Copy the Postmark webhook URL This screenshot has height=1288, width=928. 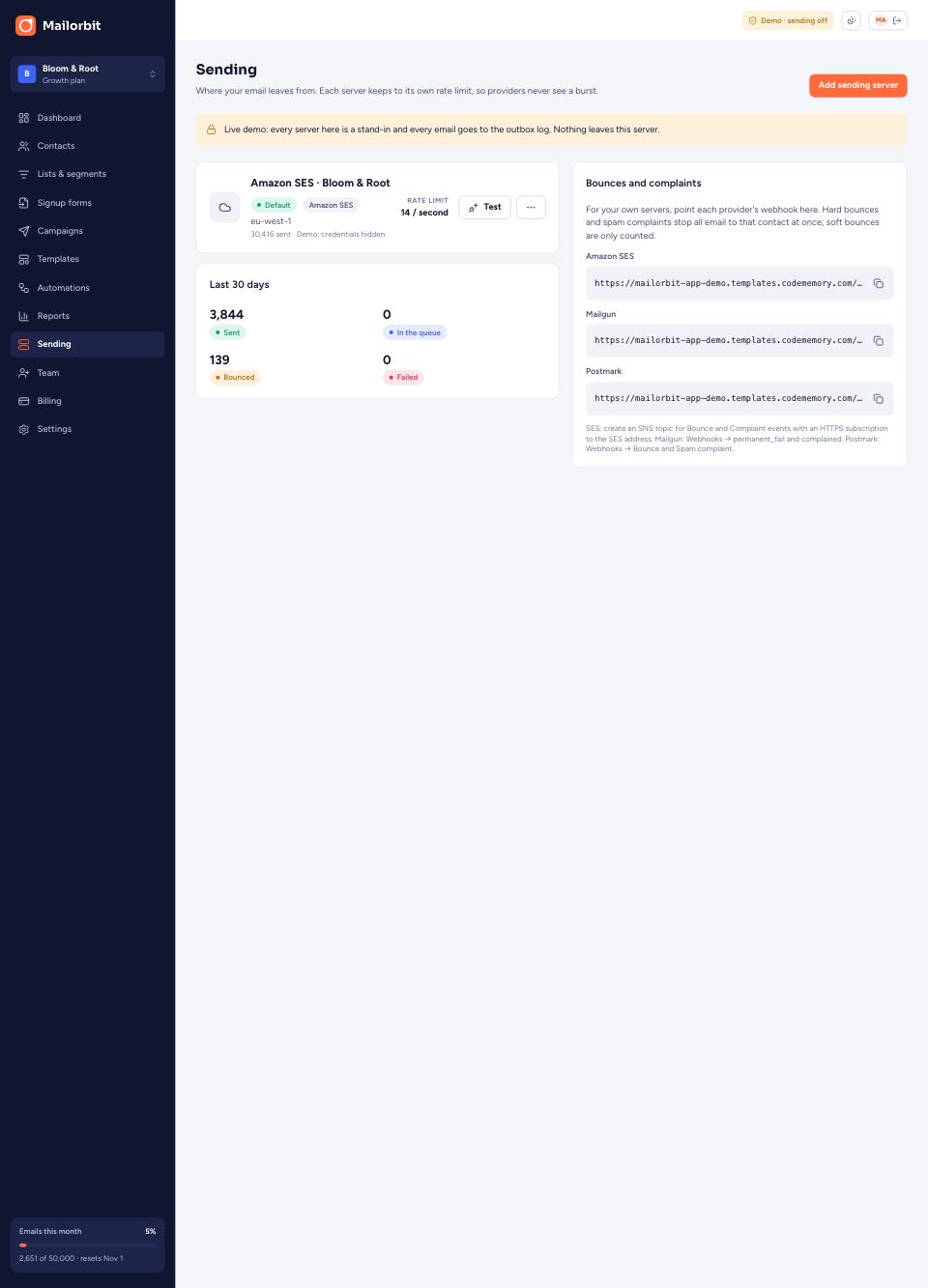[879, 398]
